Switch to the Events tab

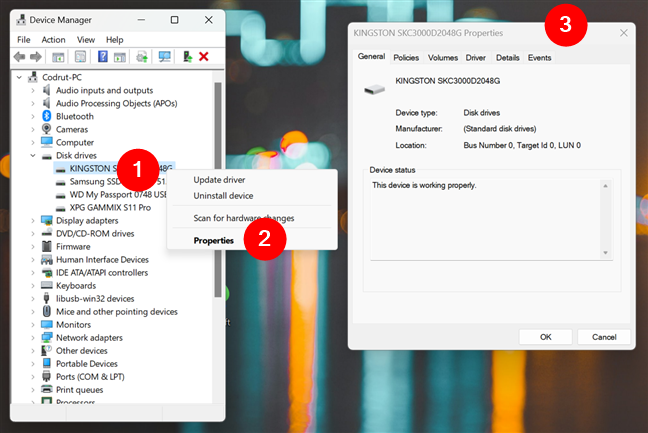539,57
